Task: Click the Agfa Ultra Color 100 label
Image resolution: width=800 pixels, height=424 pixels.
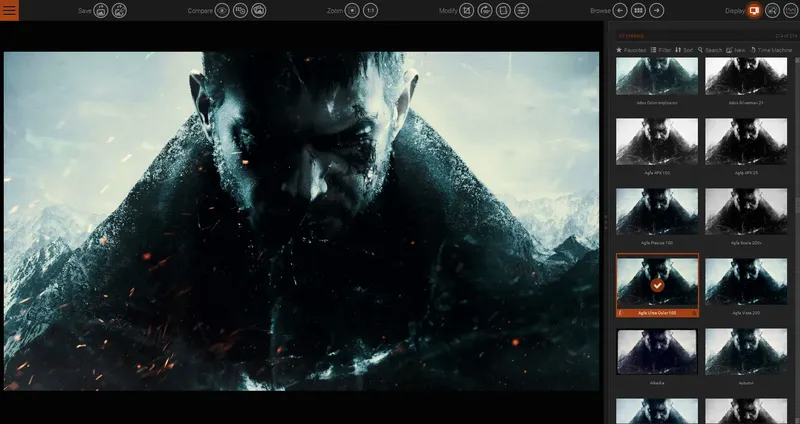Action: click(x=657, y=313)
